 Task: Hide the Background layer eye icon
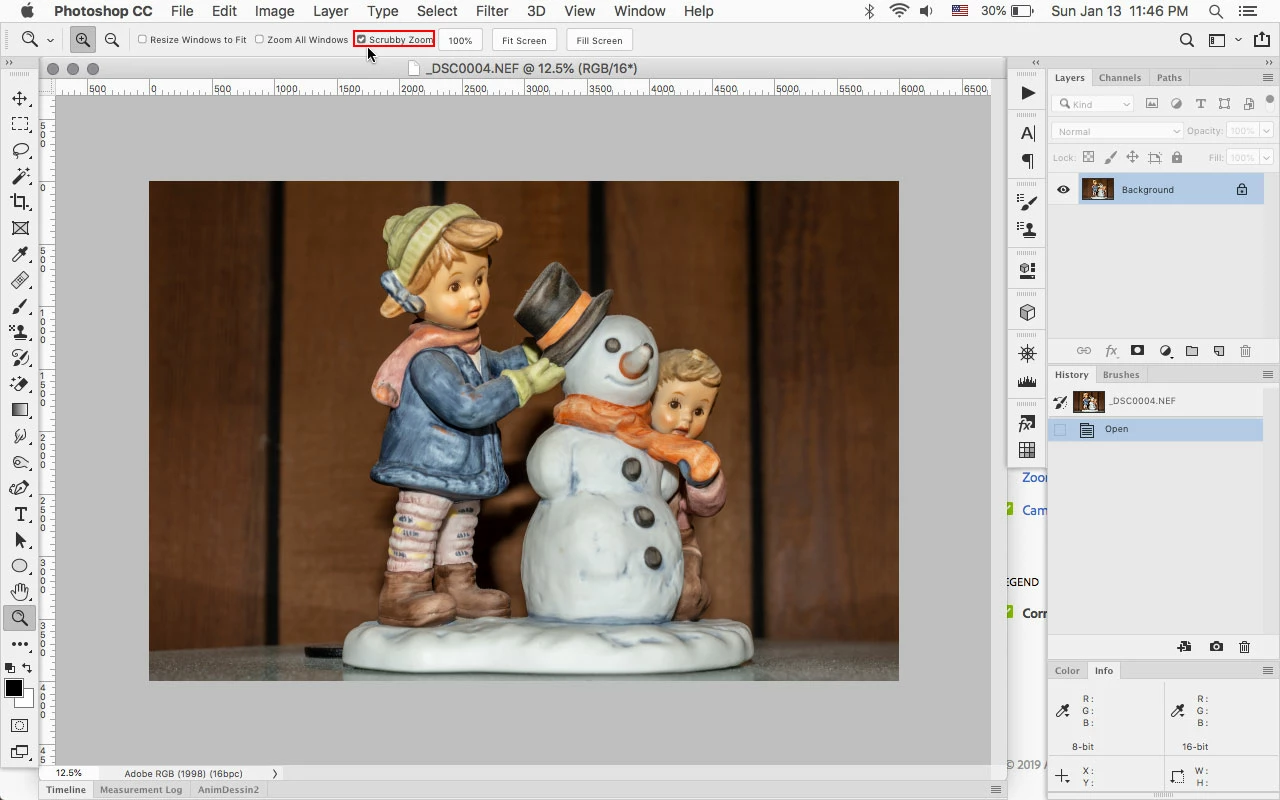click(1063, 190)
